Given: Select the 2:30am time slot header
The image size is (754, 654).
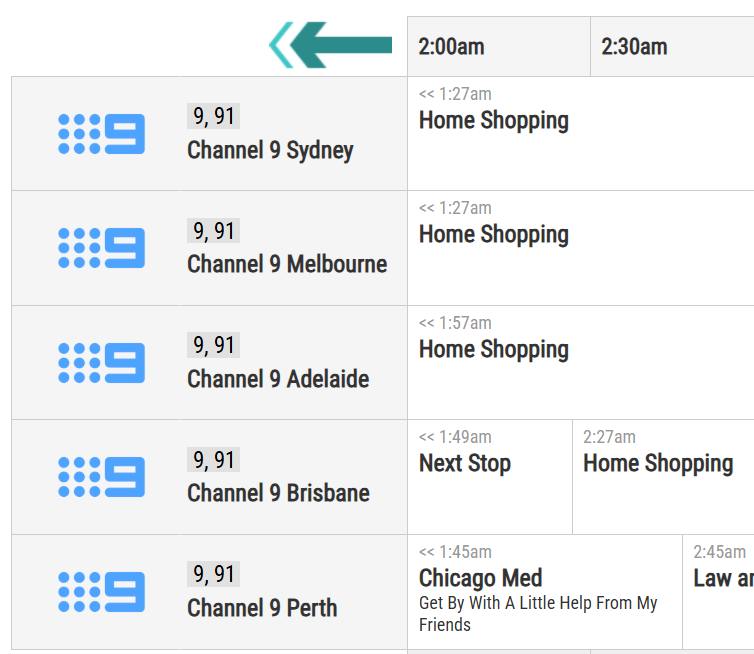Looking at the screenshot, I should coord(672,47).
